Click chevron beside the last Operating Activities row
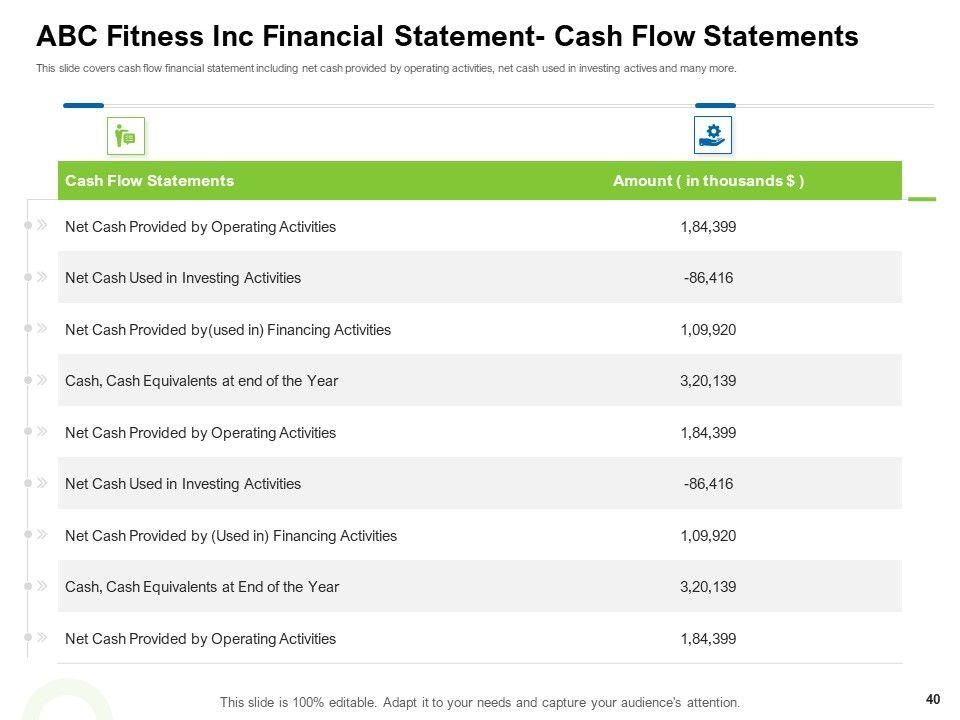Viewport: 960px width, 720px height. point(42,638)
